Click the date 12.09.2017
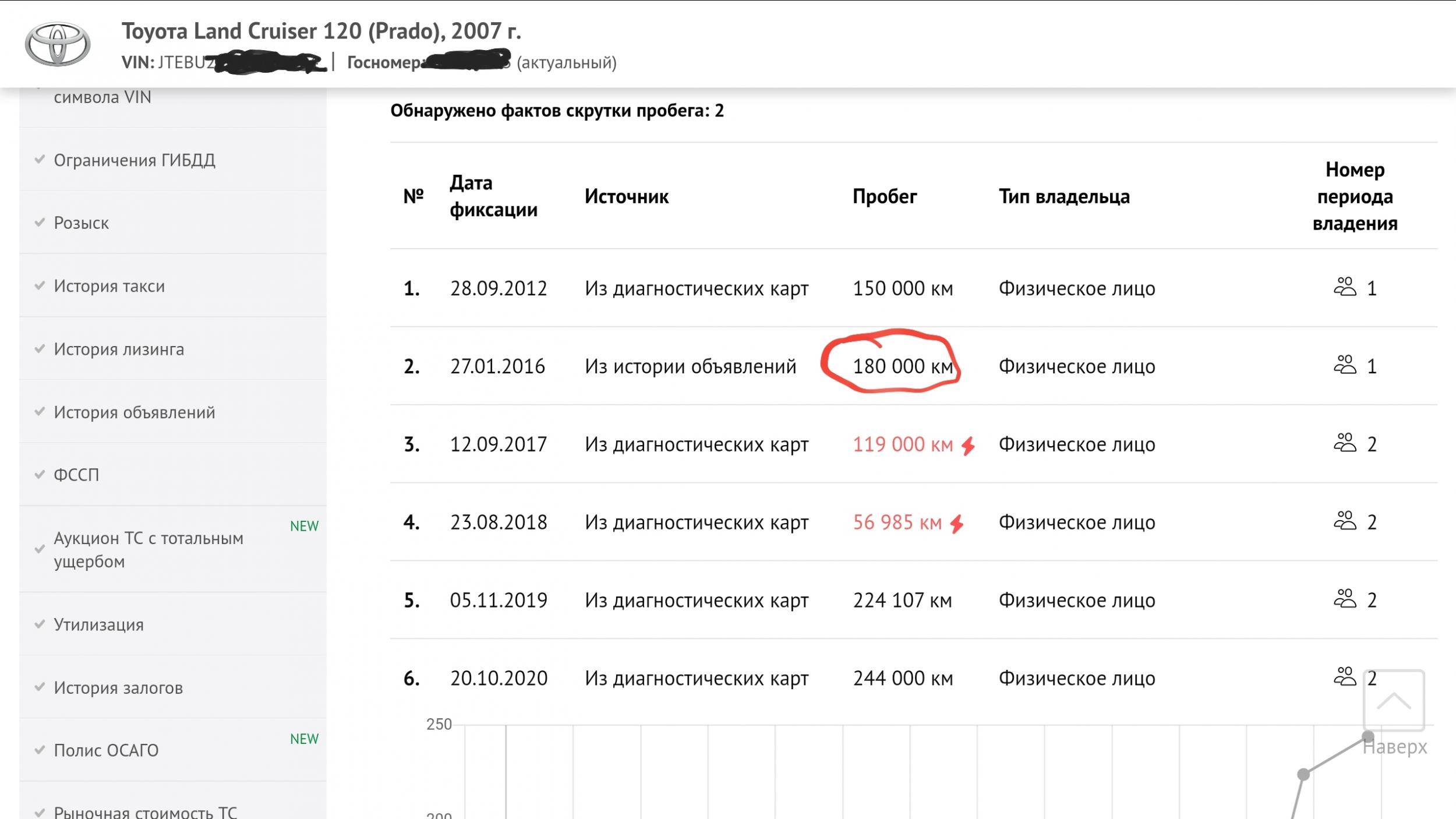This screenshot has width=1456, height=819. click(499, 444)
